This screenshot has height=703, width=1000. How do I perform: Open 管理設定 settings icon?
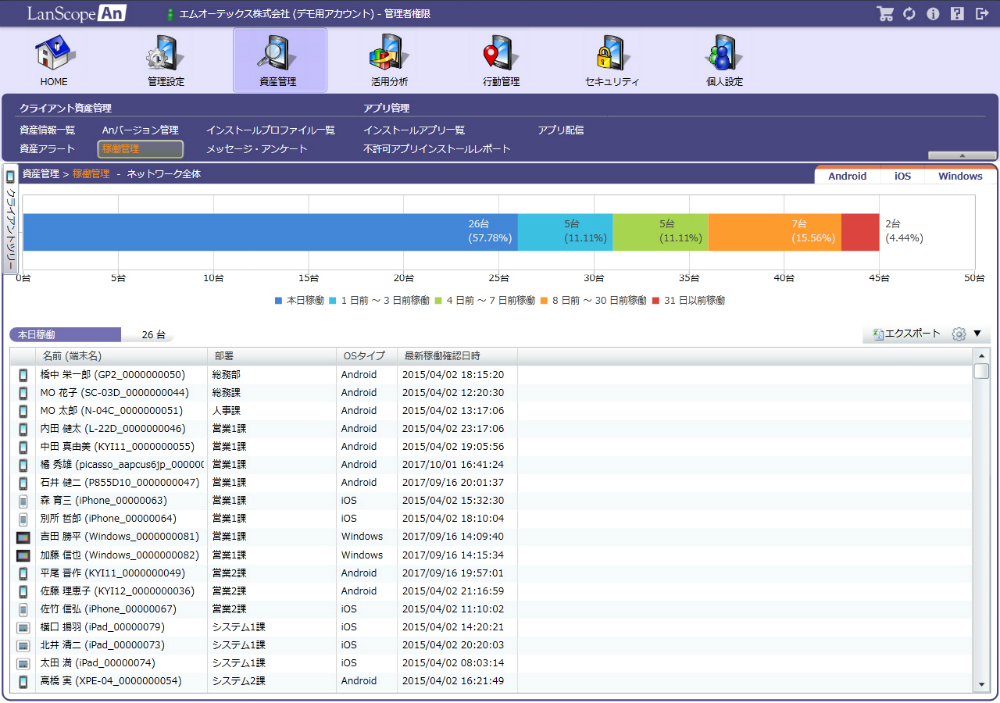[165, 54]
